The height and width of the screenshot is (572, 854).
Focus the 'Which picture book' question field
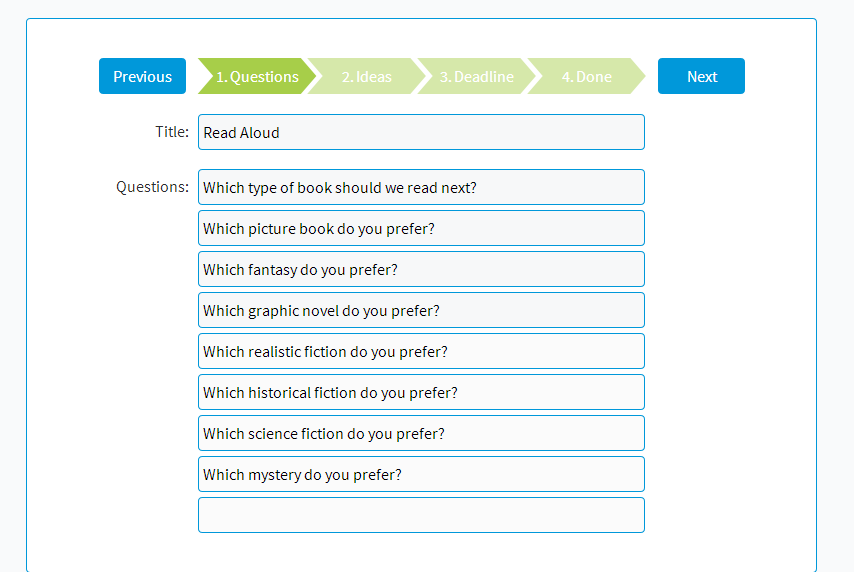point(421,228)
